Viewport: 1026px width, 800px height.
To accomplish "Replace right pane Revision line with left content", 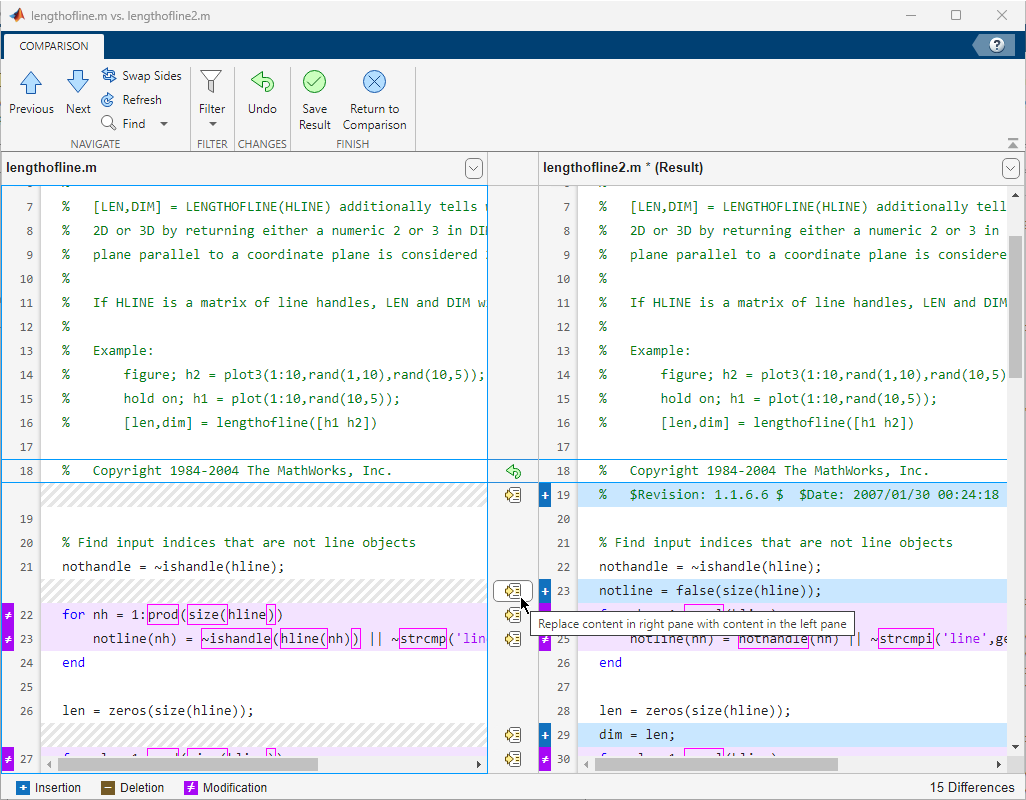I will click(513, 495).
